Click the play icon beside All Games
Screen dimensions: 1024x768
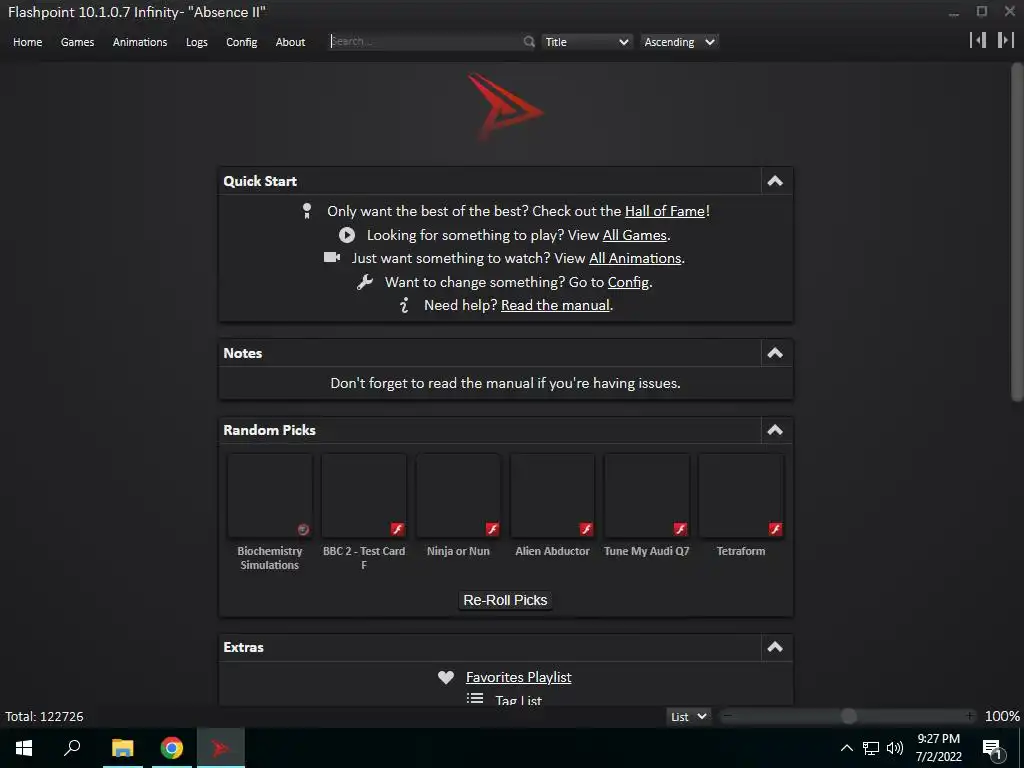pos(347,235)
